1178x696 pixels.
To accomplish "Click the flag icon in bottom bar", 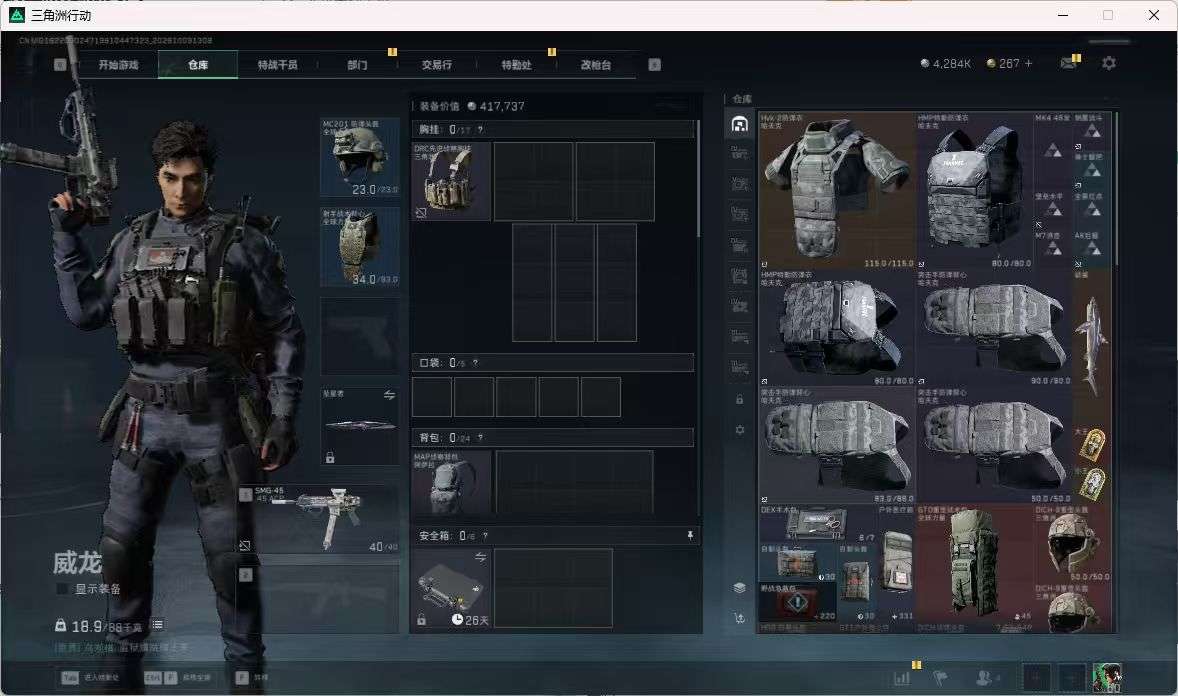I will click(x=940, y=678).
